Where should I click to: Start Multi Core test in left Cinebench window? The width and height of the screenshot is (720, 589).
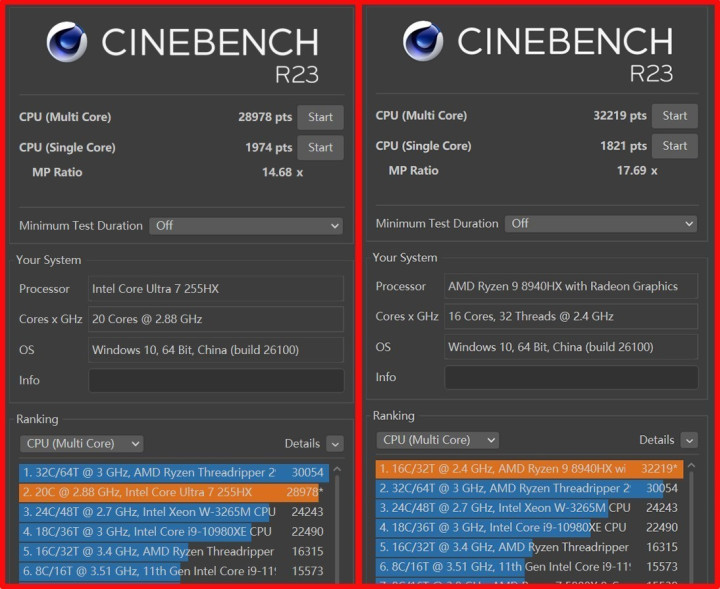320,117
